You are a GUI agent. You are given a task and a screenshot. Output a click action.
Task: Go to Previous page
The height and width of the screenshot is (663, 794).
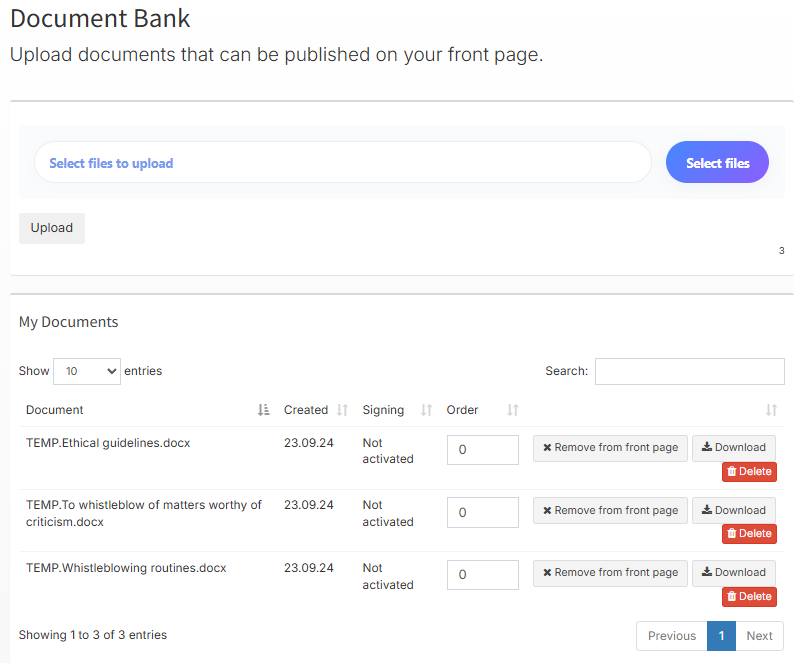click(x=671, y=636)
